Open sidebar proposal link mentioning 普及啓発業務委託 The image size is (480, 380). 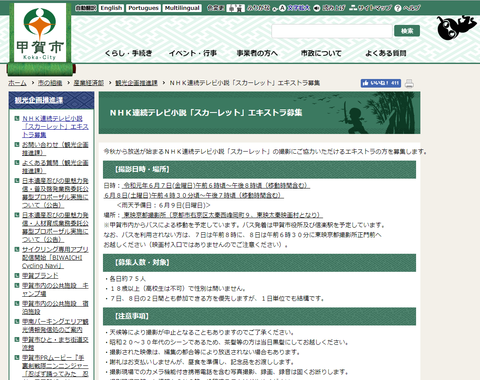[x=55, y=193]
